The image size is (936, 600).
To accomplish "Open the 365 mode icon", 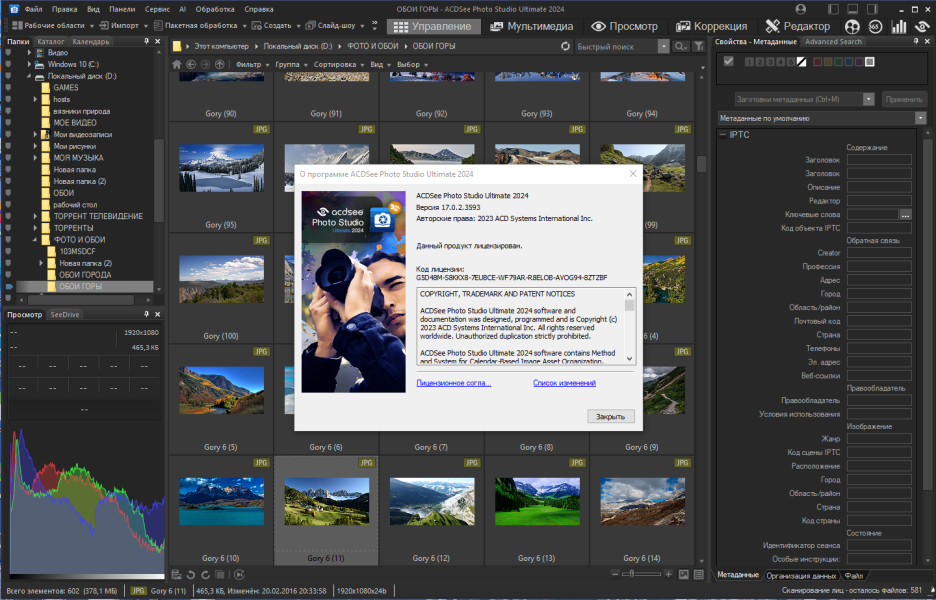I will click(875, 26).
